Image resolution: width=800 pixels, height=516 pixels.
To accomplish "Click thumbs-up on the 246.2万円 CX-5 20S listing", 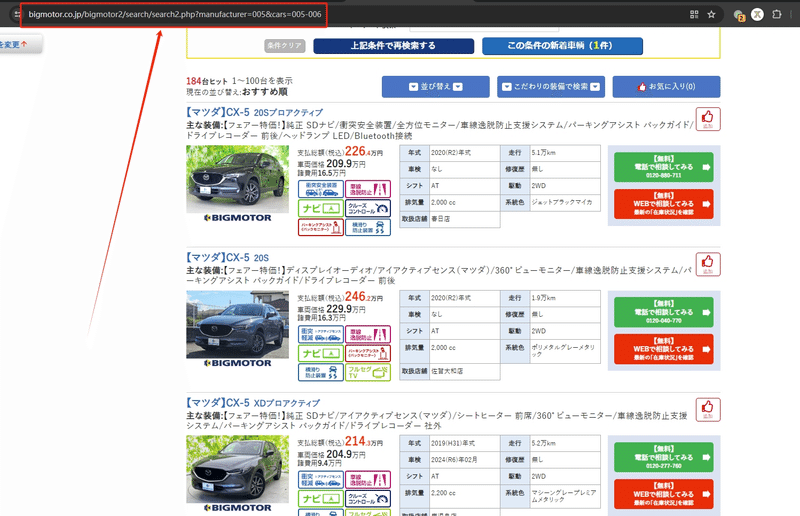I will click(708, 264).
